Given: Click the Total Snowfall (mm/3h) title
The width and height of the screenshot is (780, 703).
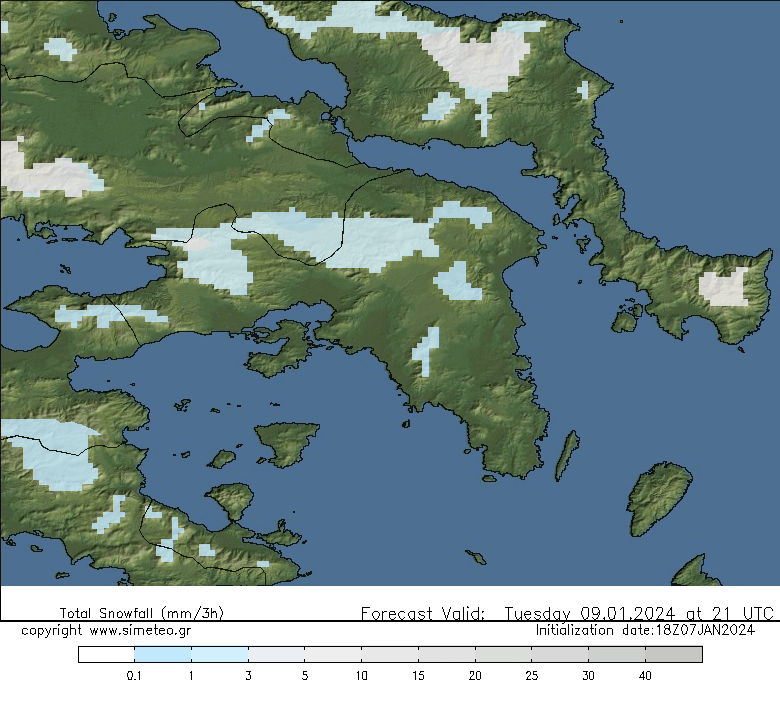Looking at the screenshot, I should click(x=141, y=613).
